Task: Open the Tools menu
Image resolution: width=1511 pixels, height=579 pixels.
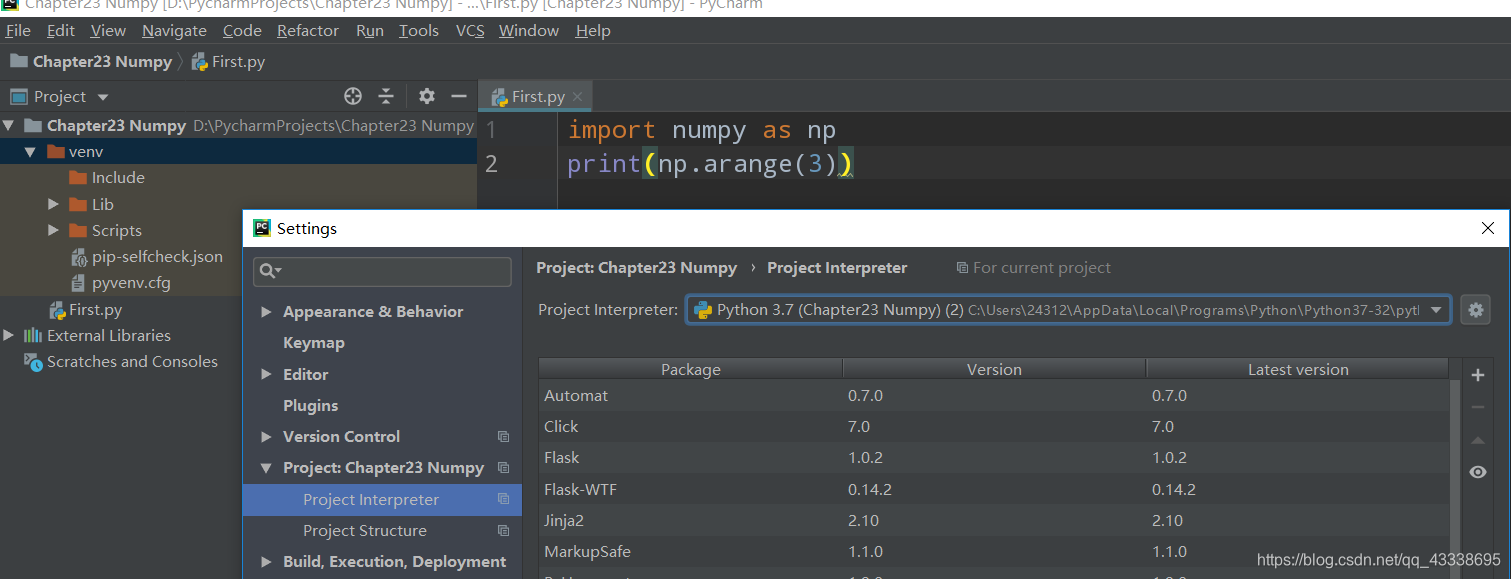Action: [x=419, y=31]
